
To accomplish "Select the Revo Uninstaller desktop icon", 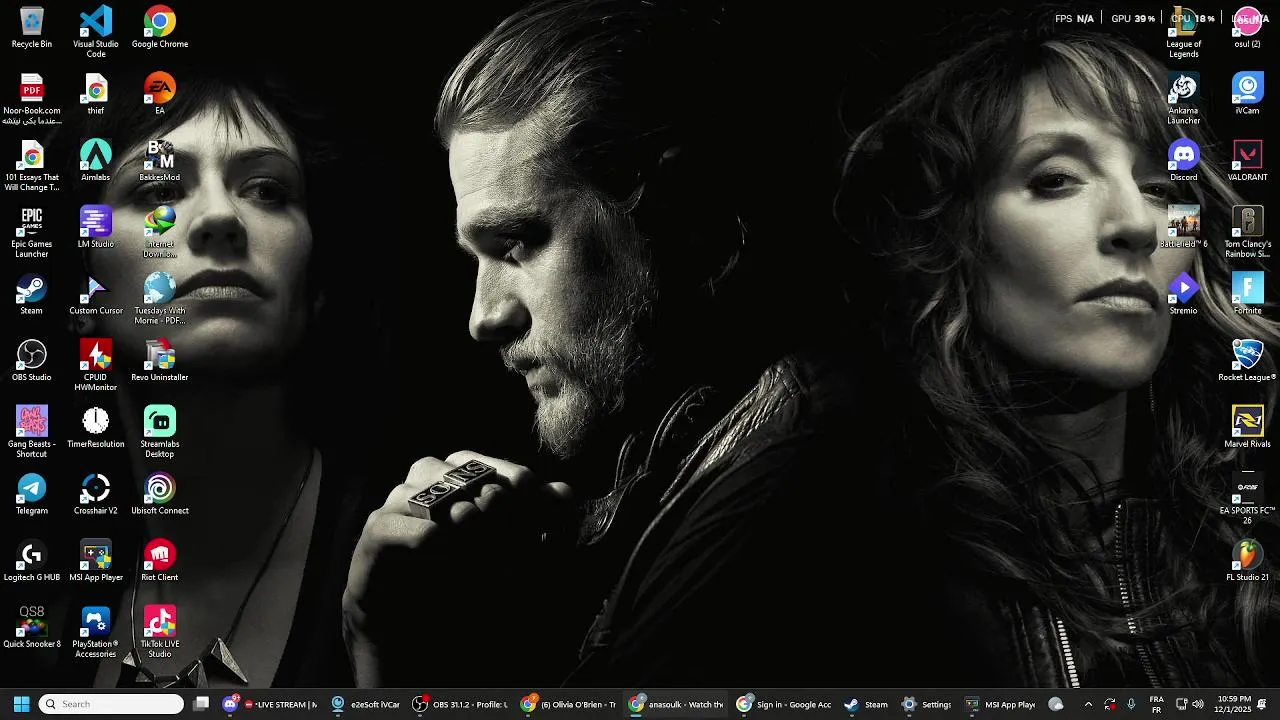I will 160,360.
